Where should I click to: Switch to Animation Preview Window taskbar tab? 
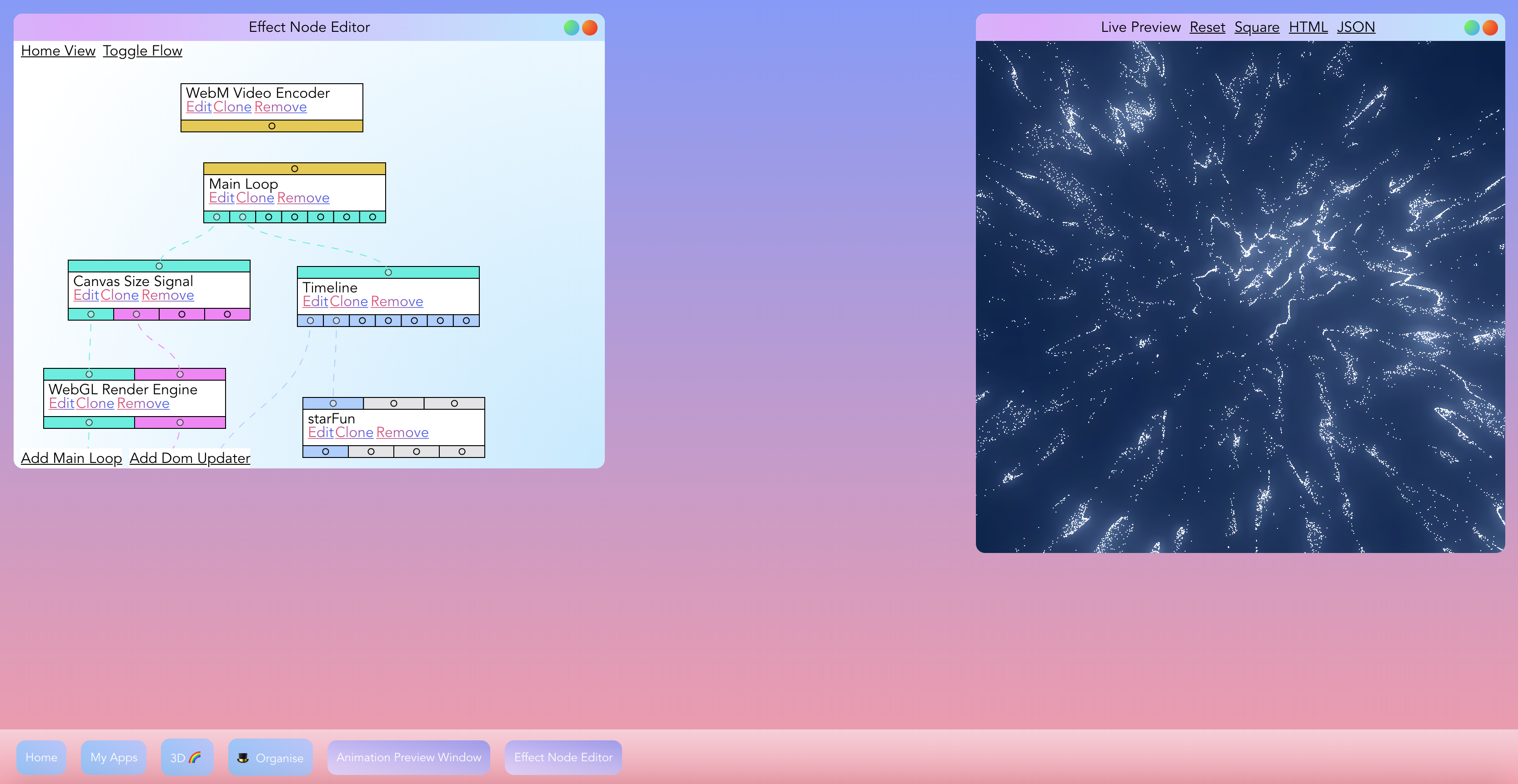click(408, 758)
